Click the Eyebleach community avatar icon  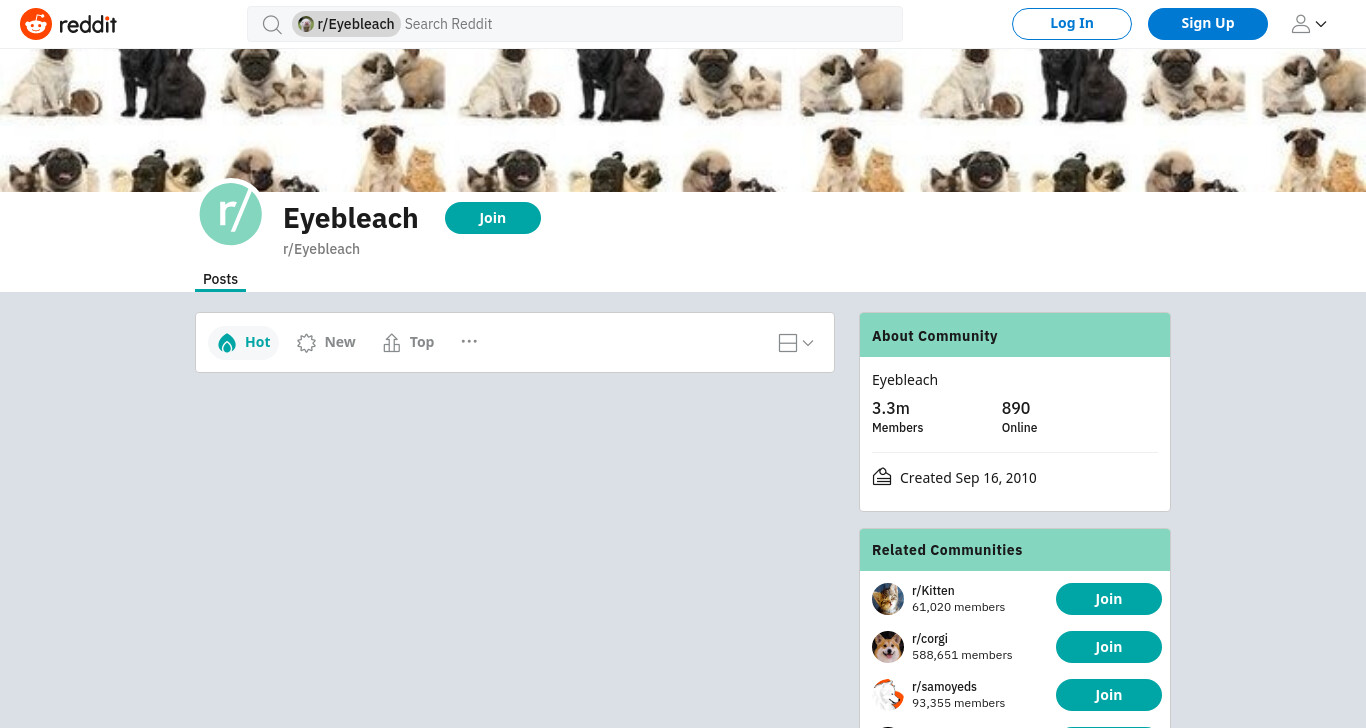[x=231, y=214]
